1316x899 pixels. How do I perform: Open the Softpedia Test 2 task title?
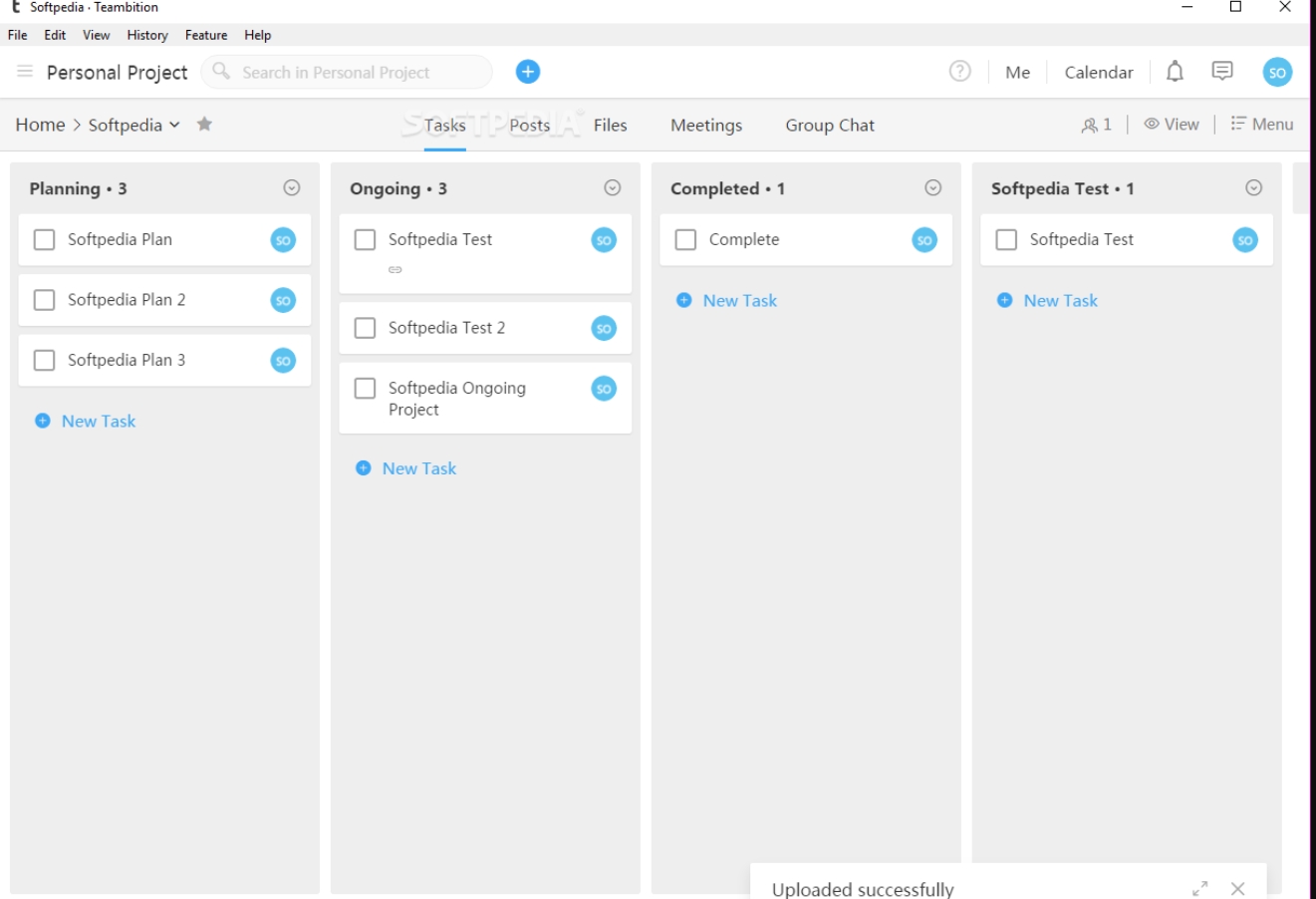pos(447,328)
